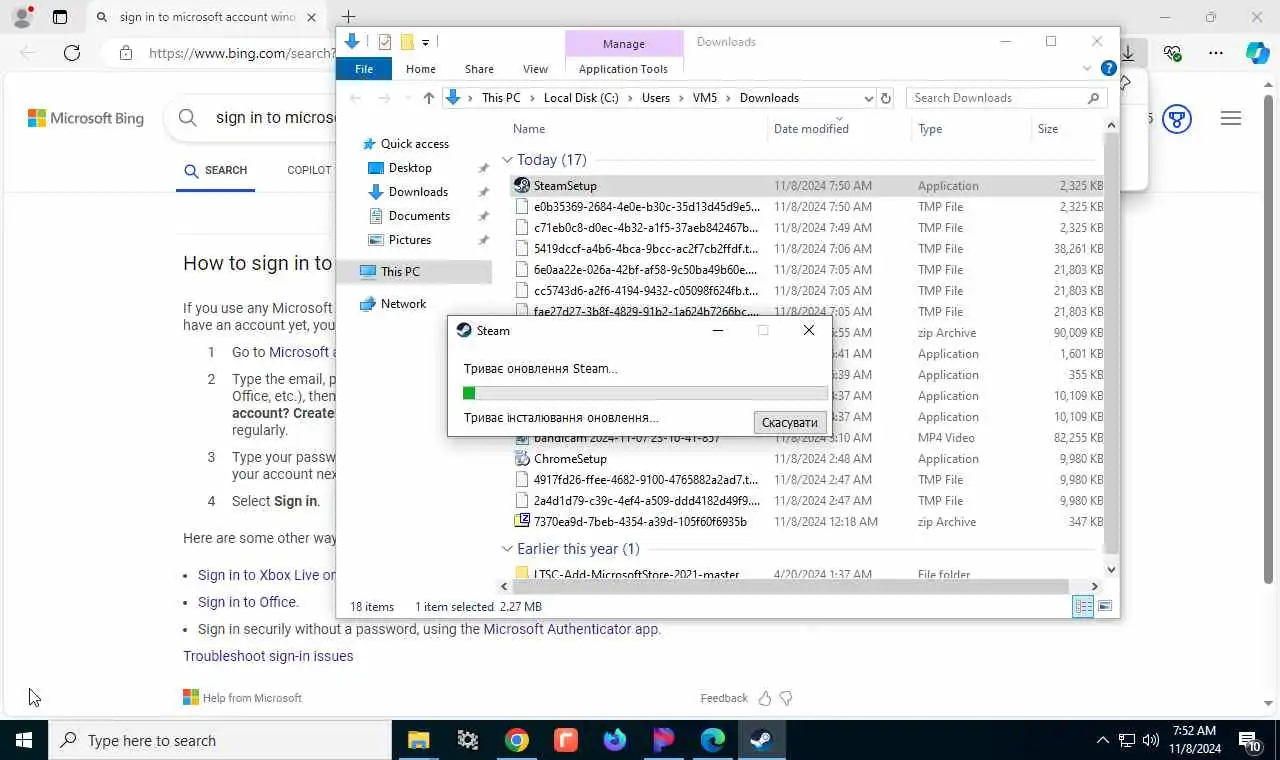This screenshot has height=760, width=1280.
Task: Switch to the Home ribbon tab
Action: 421,69
